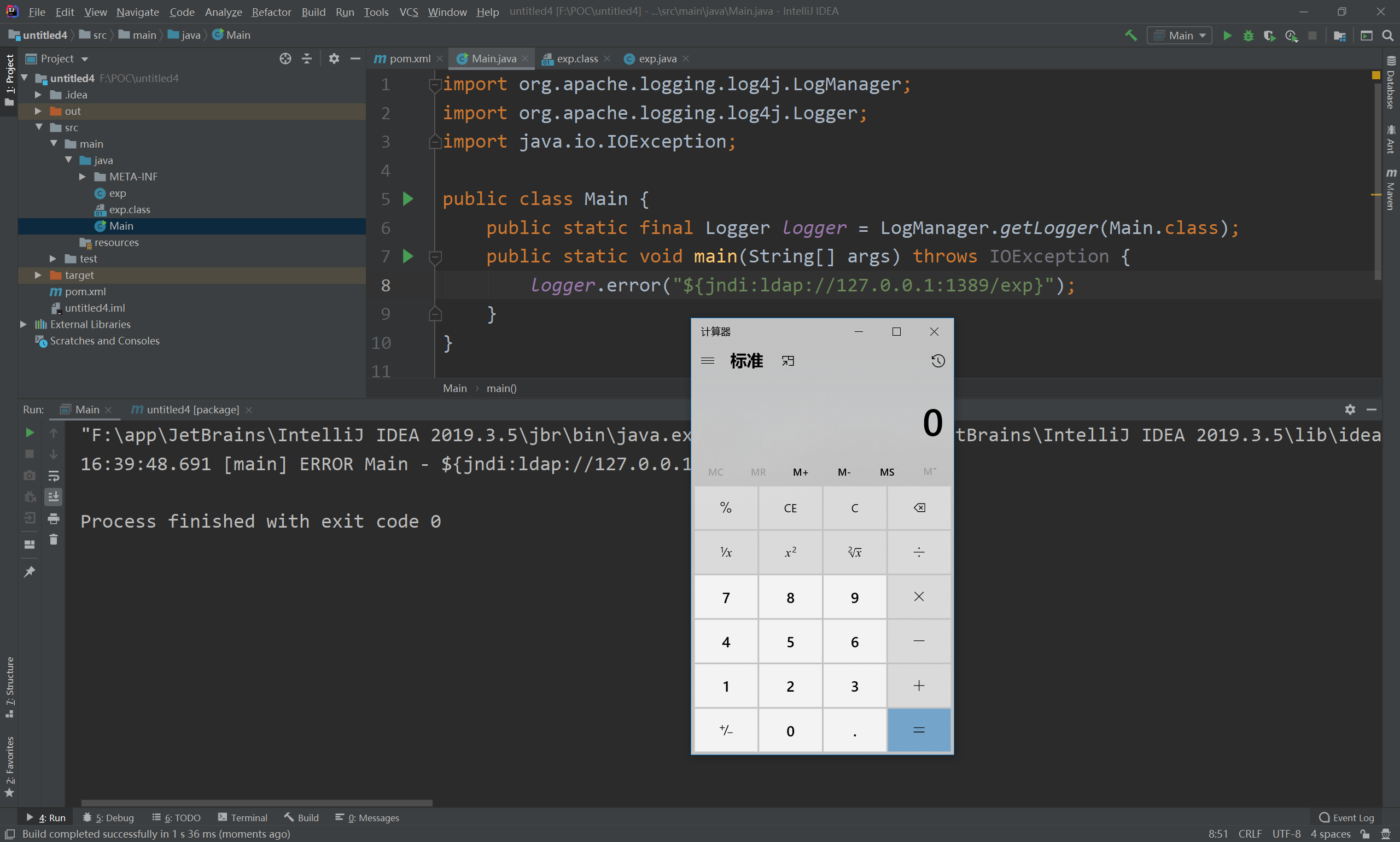1400x842 pixels.
Task: Toggle the 1: Project side tab
Action: click(x=10, y=80)
